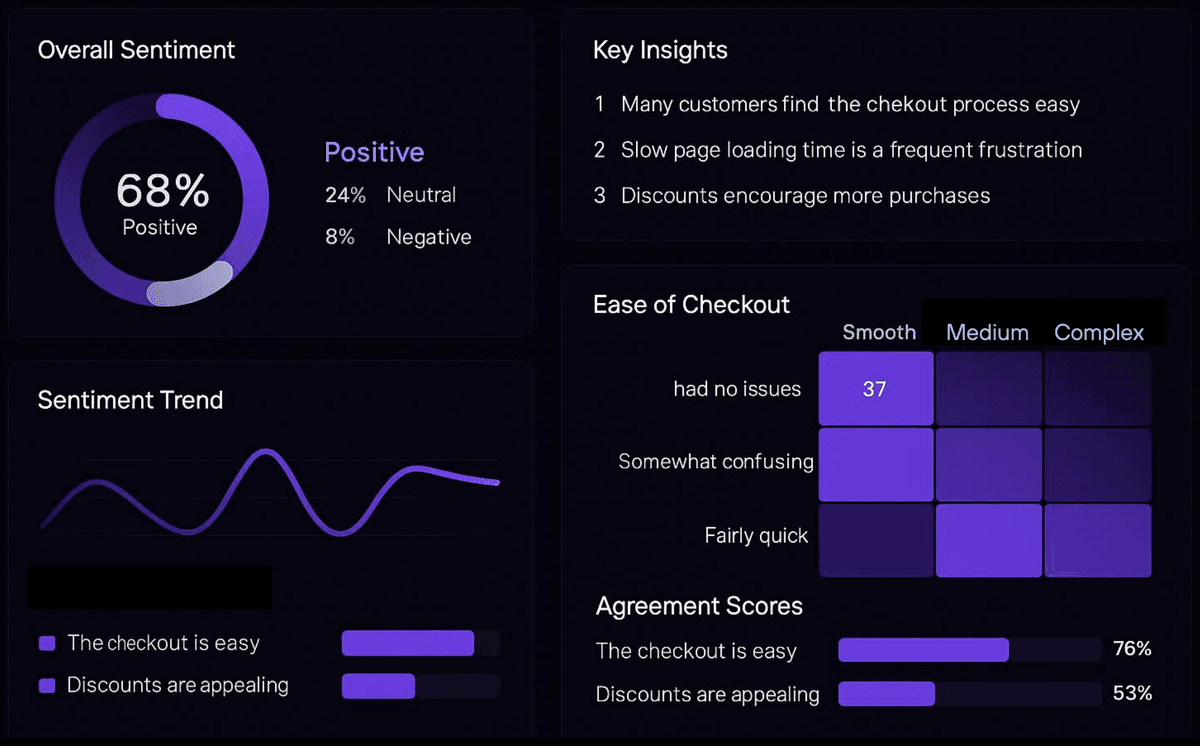Click the heatmap cell showing 37
Viewport: 1200px width, 746px height.
(875, 388)
